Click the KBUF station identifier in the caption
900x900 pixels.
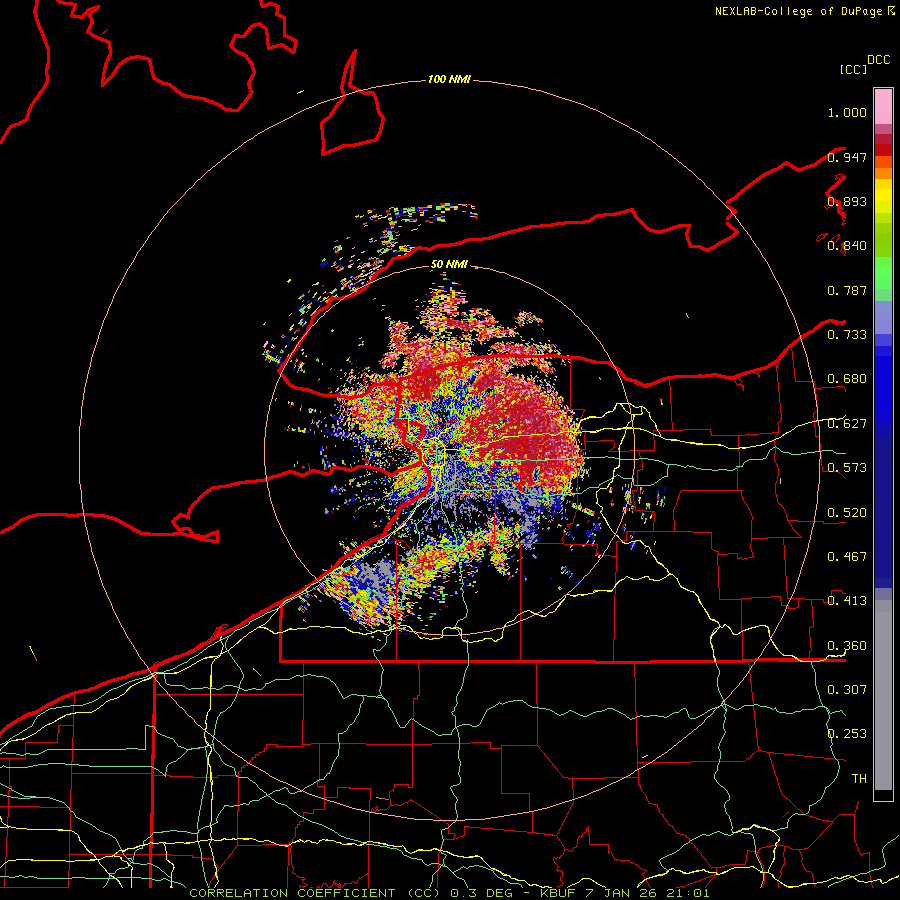click(559, 893)
